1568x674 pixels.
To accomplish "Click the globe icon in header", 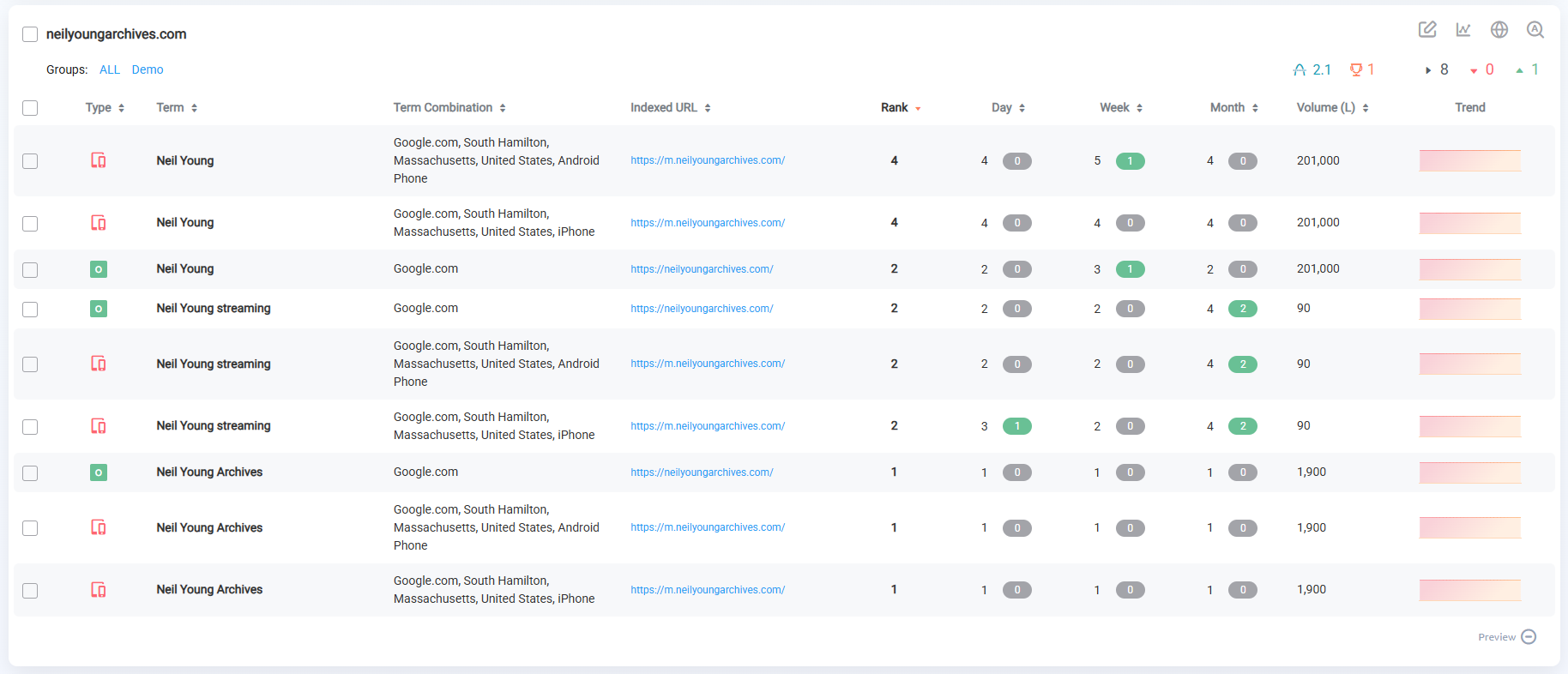I will [1499, 29].
